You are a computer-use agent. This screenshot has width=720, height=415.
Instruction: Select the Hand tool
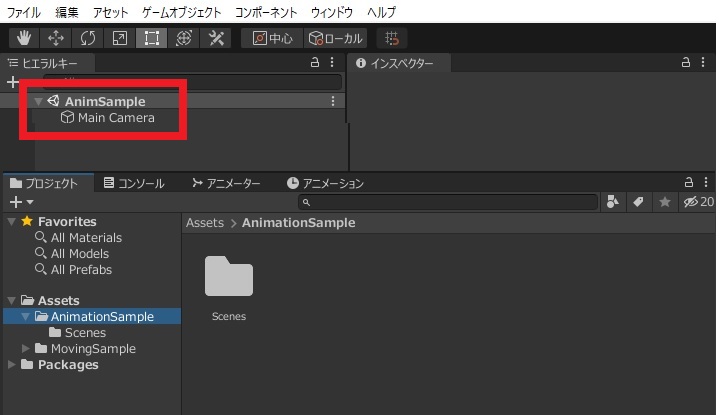coord(24,38)
